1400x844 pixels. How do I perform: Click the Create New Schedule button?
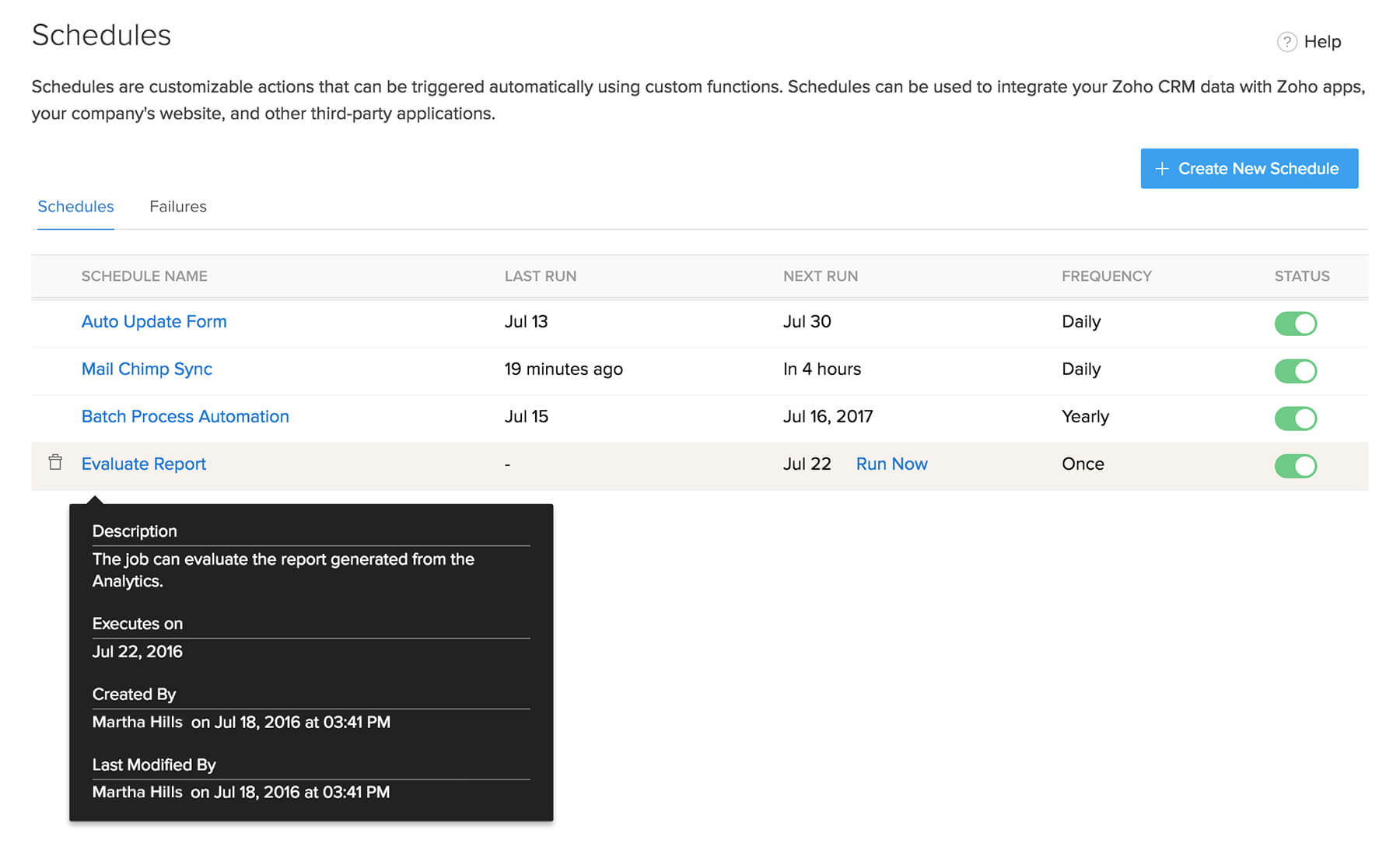pos(1248,169)
